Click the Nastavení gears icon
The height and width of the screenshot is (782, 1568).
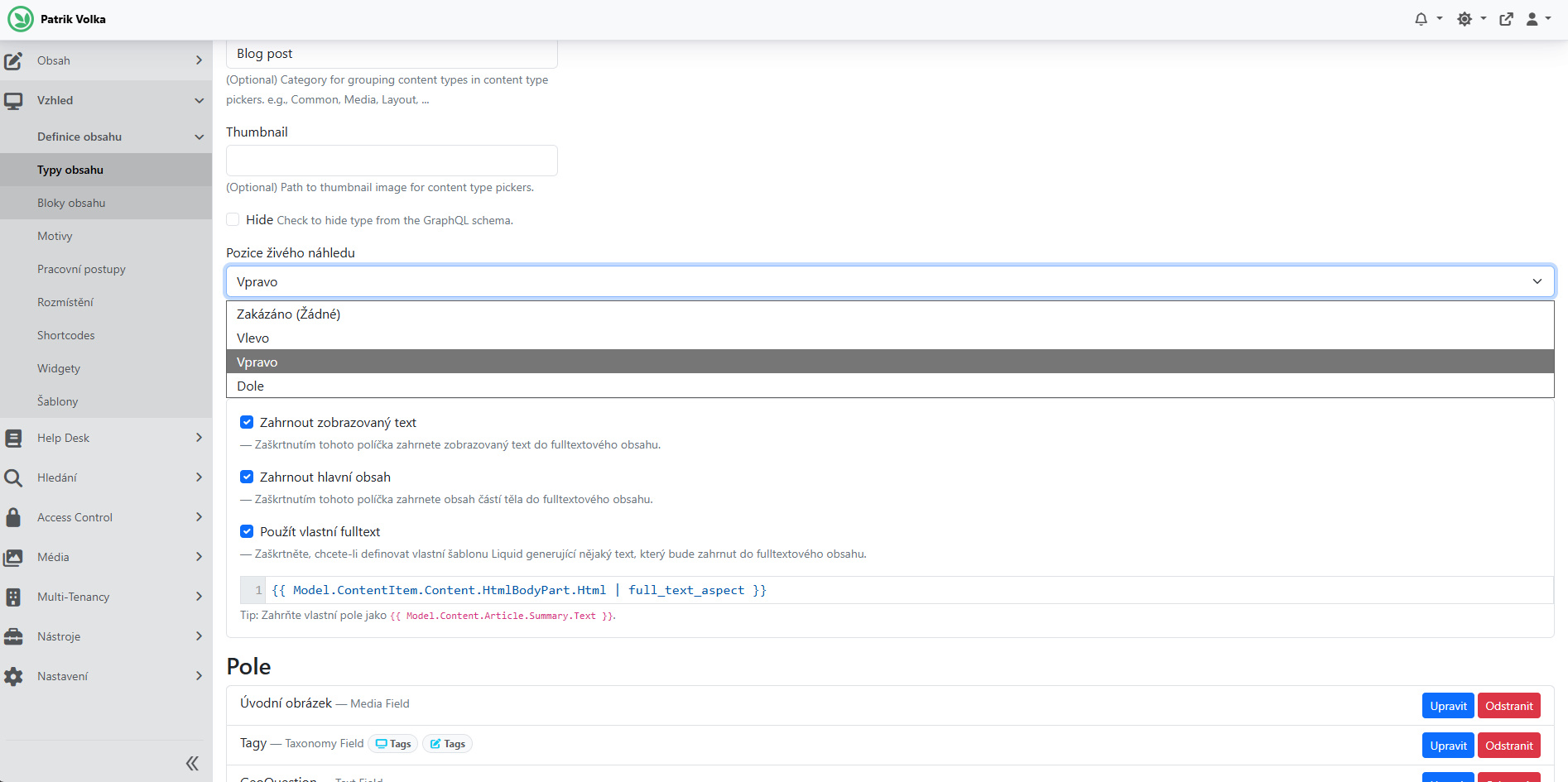pyautogui.click(x=13, y=676)
